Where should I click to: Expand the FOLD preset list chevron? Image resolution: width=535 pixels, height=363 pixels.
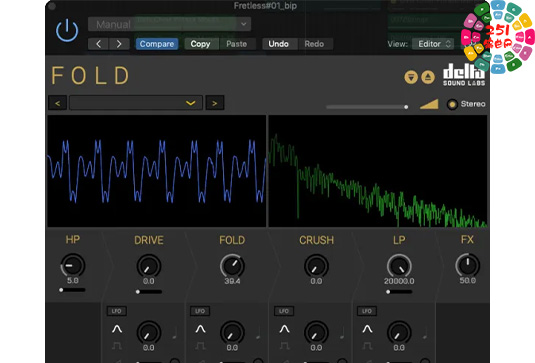coord(190,103)
